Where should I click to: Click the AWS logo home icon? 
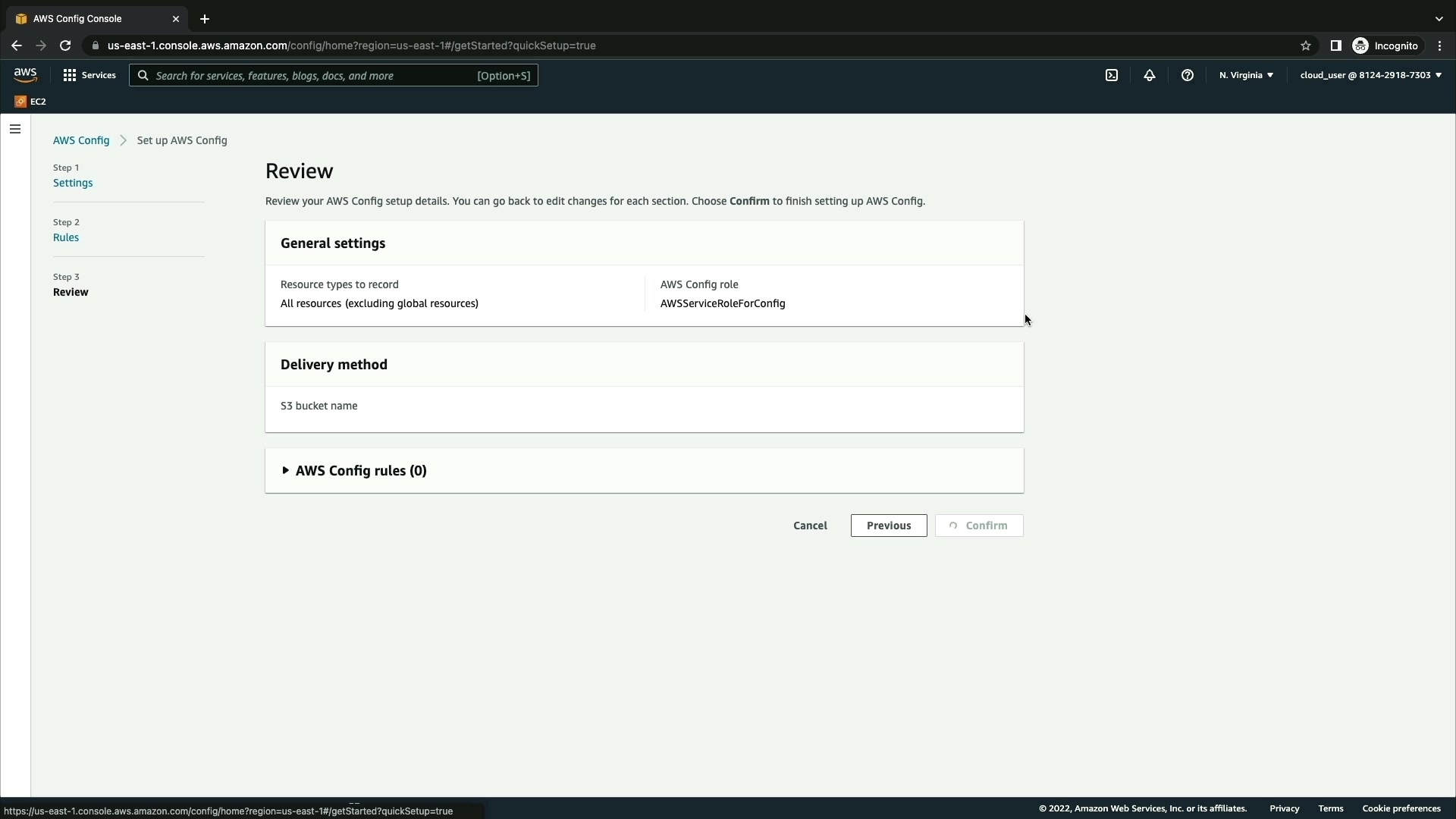(25, 75)
